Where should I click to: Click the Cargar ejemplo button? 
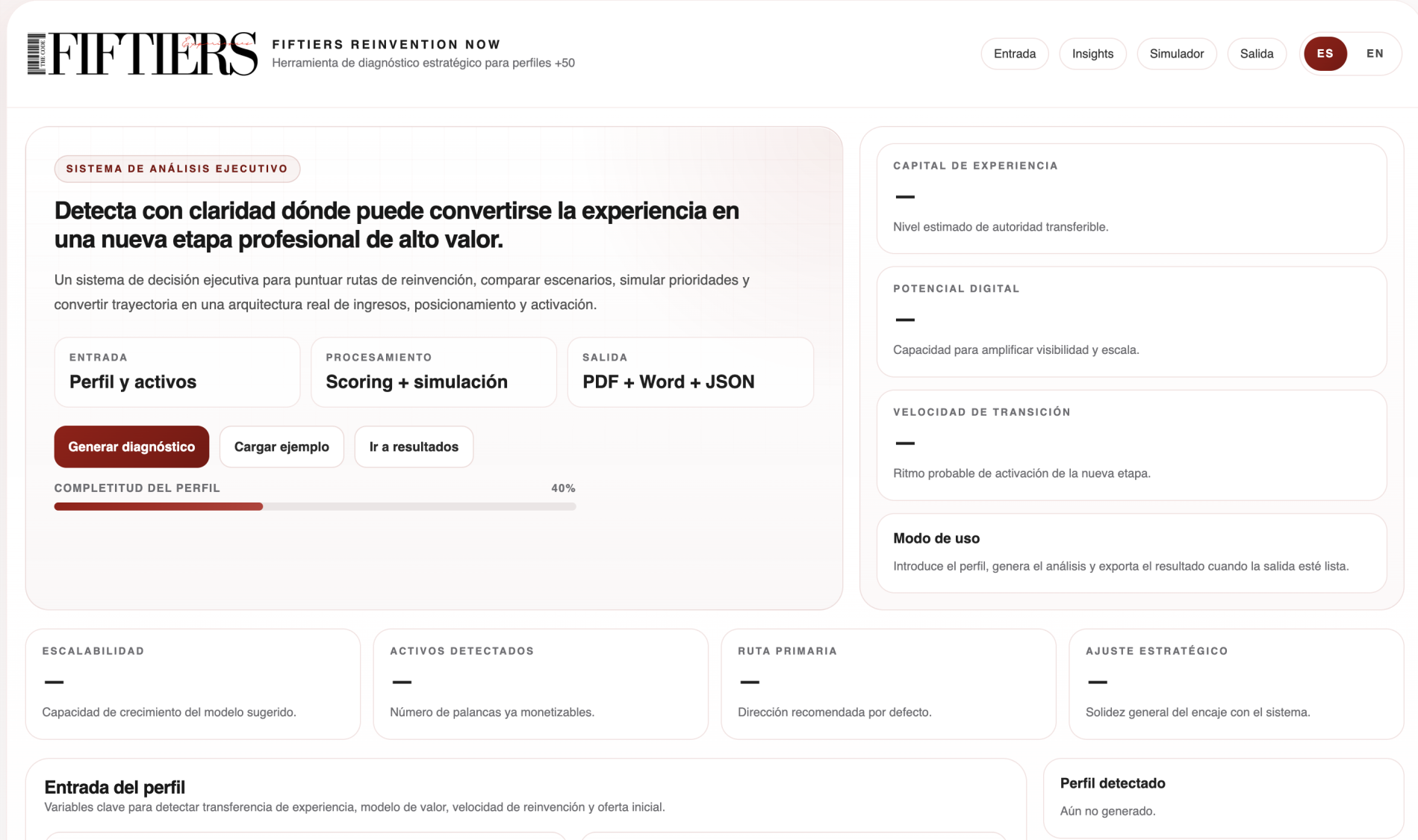282,447
